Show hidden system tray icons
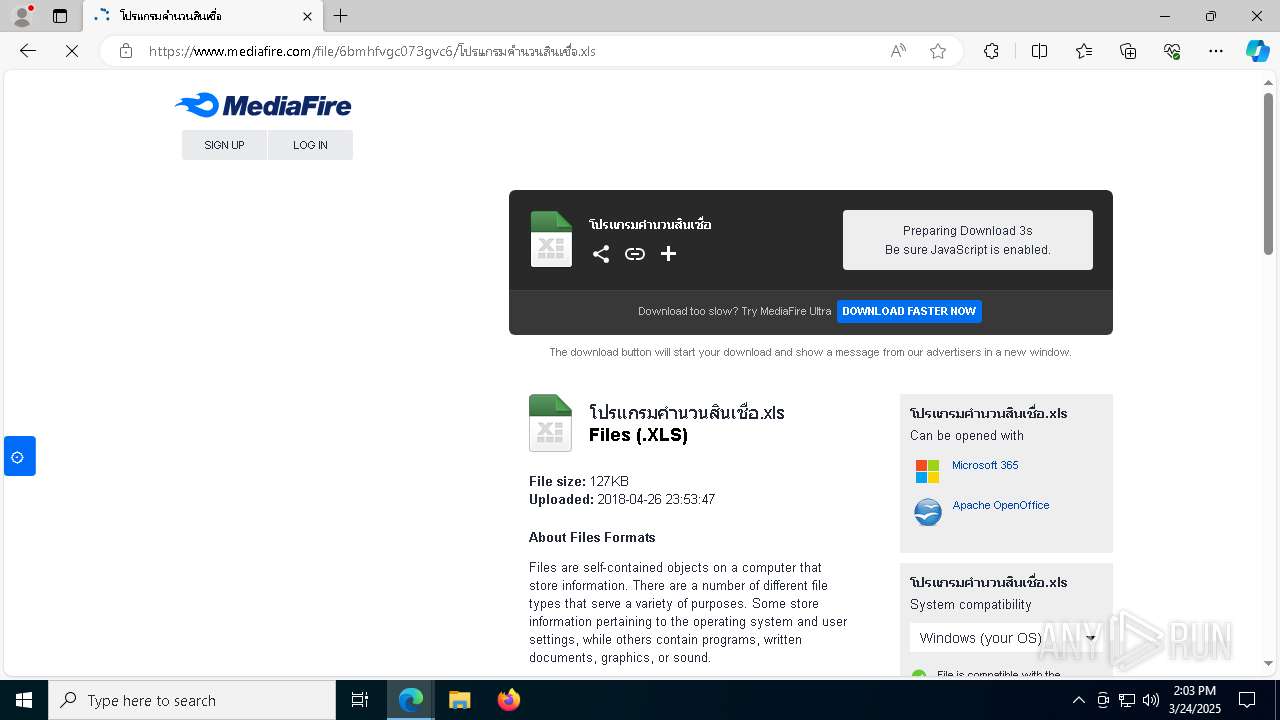The height and width of the screenshot is (720, 1280). coord(1079,700)
